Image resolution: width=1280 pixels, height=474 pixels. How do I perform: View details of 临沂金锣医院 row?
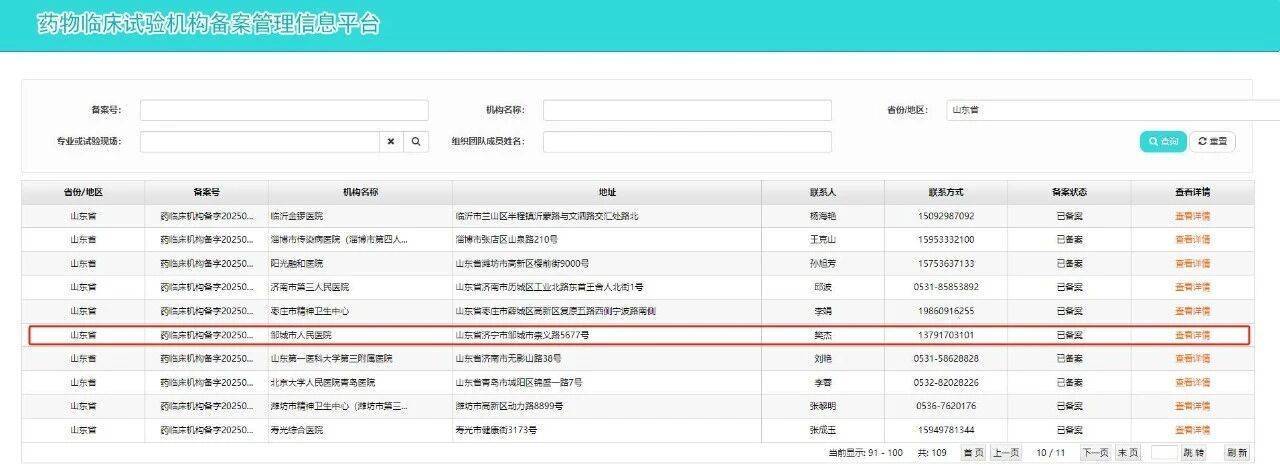[1192, 216]
